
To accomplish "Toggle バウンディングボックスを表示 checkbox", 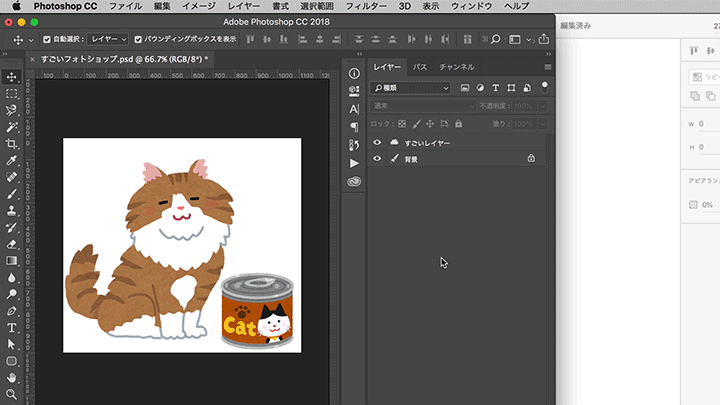I will pyautogui.click(x=138, y=39).
